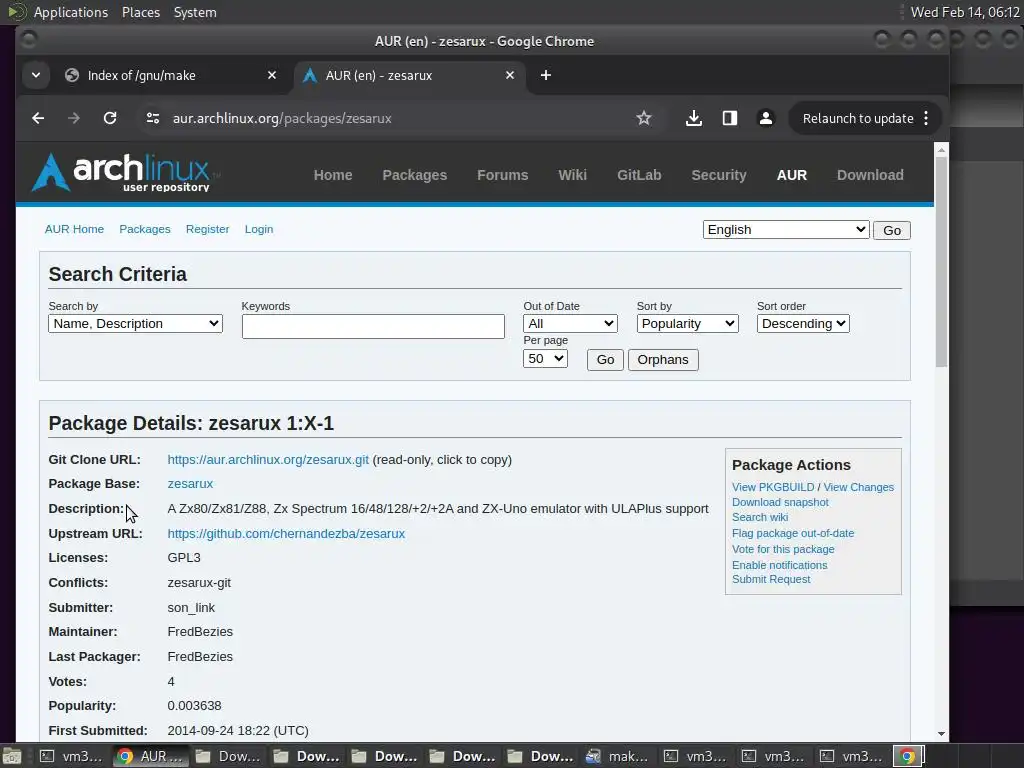1024x768 pixels.
Task: Open the mak... taskbar window item
Action: [617, 756]
